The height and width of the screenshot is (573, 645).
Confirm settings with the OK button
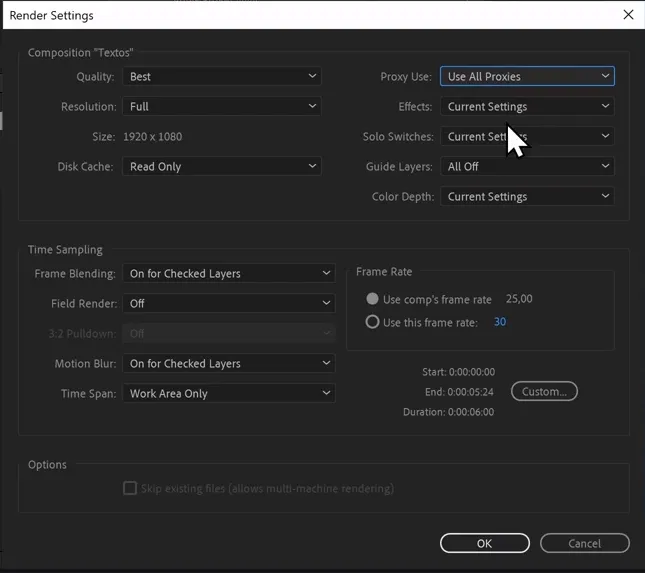click(x=484, y=544)
